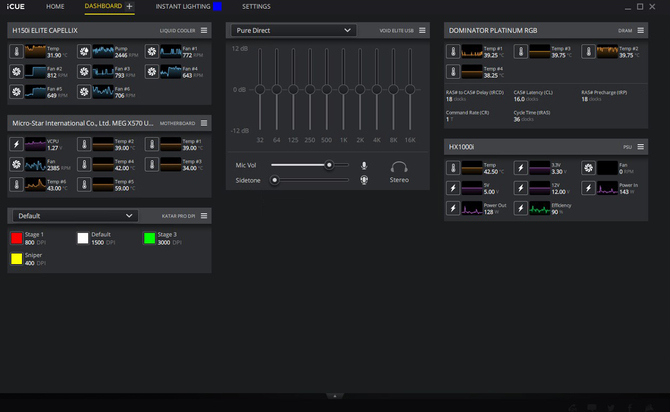
Task: Open the H150i ELITE CAPELLIX panel menu
Action: [204, 30]
